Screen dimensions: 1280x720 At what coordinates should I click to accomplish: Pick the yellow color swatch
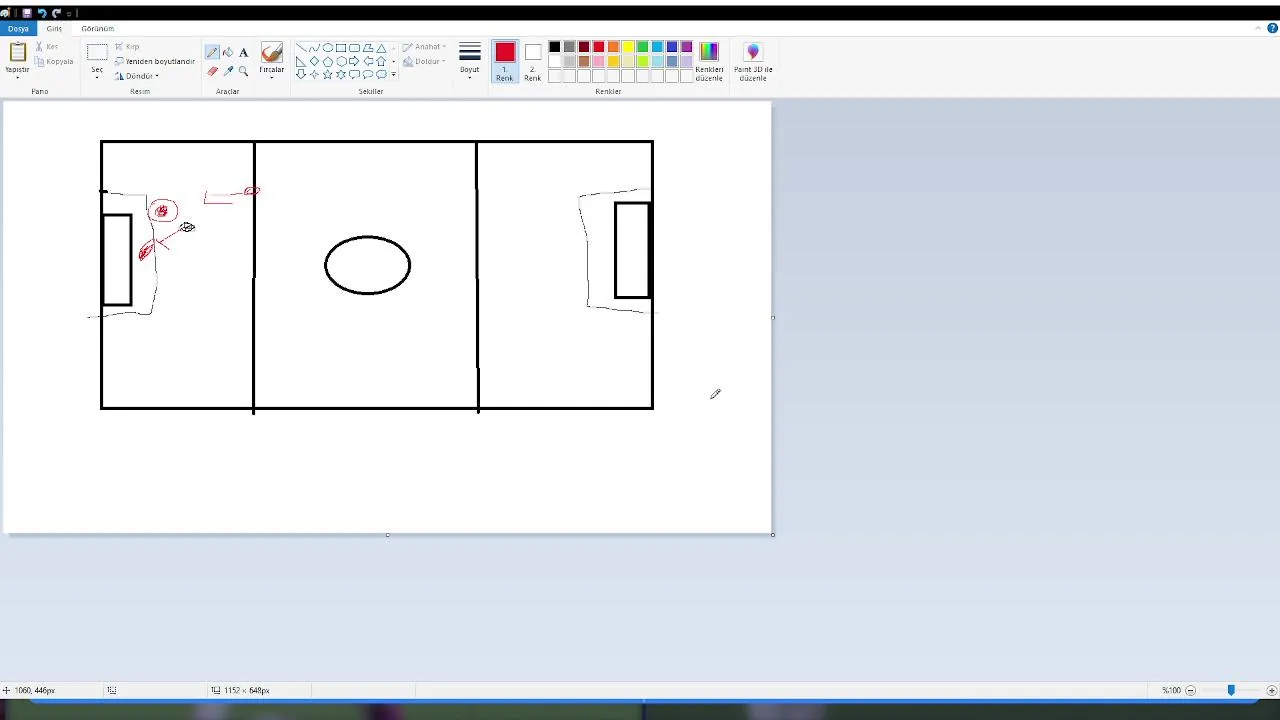628,47
